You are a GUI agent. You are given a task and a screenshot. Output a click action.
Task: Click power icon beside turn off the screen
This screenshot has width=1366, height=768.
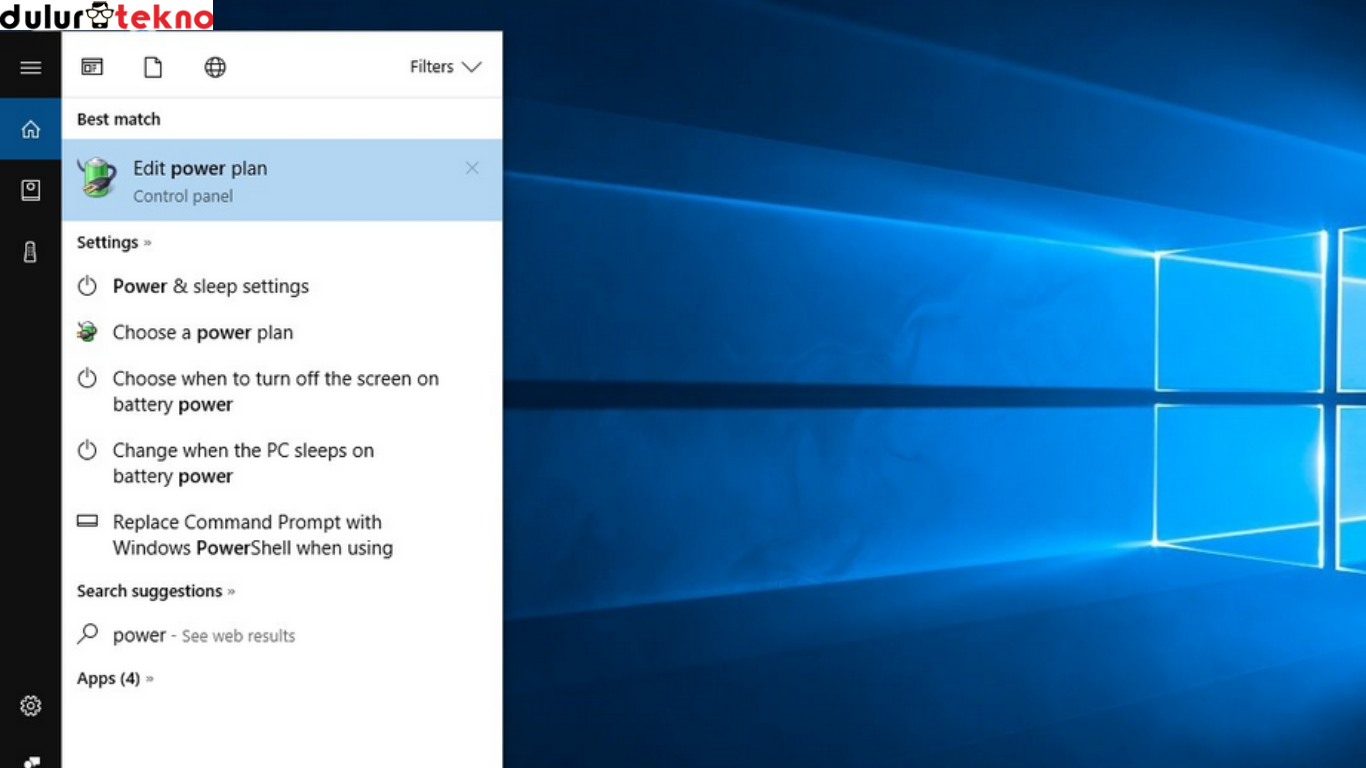pyautogui.click(x=88, y=378)
